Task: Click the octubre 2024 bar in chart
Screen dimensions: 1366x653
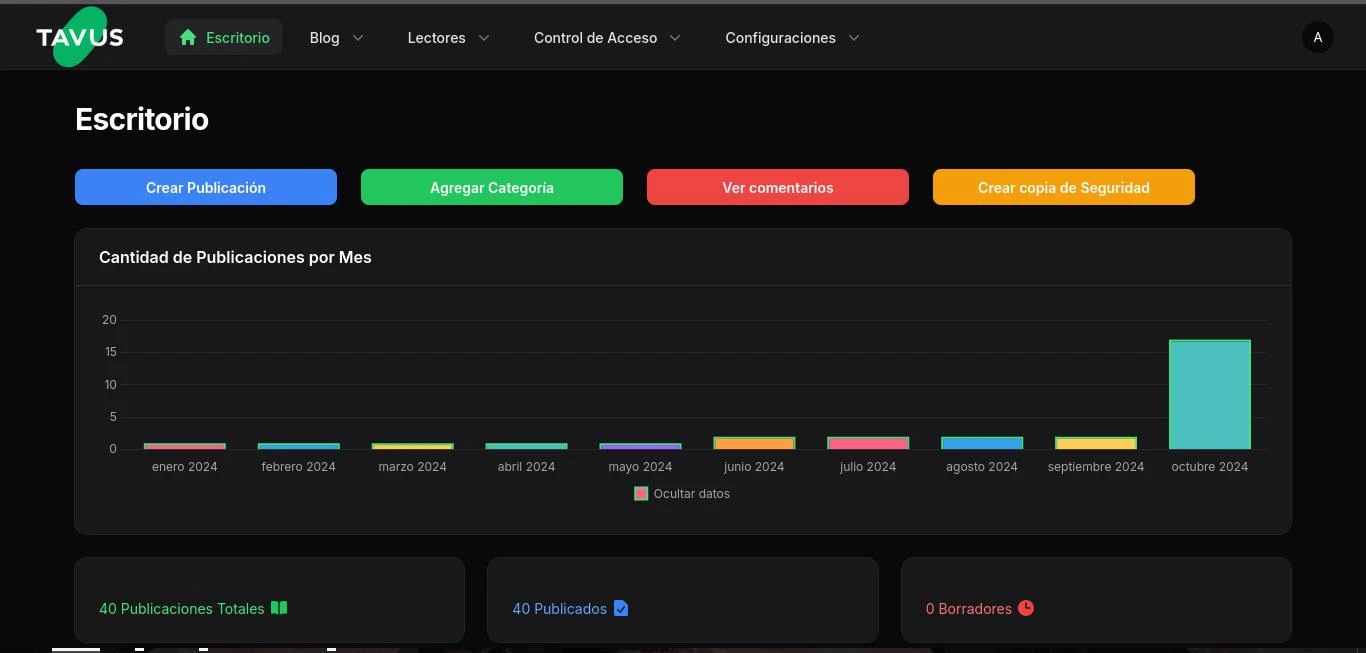Action: [x=1209, y=395]
